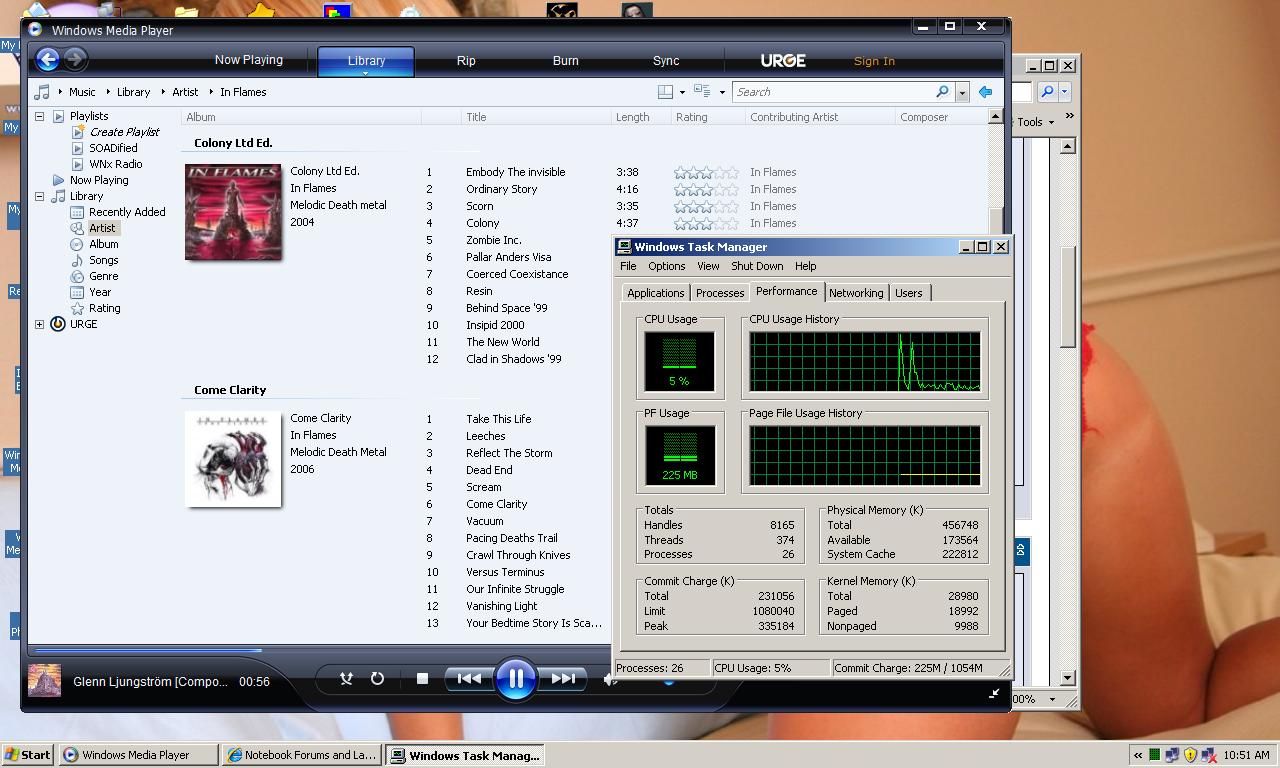Stop playback with the square button
The height and width of the screenshot is (768, 1280).
pos(422,678)
